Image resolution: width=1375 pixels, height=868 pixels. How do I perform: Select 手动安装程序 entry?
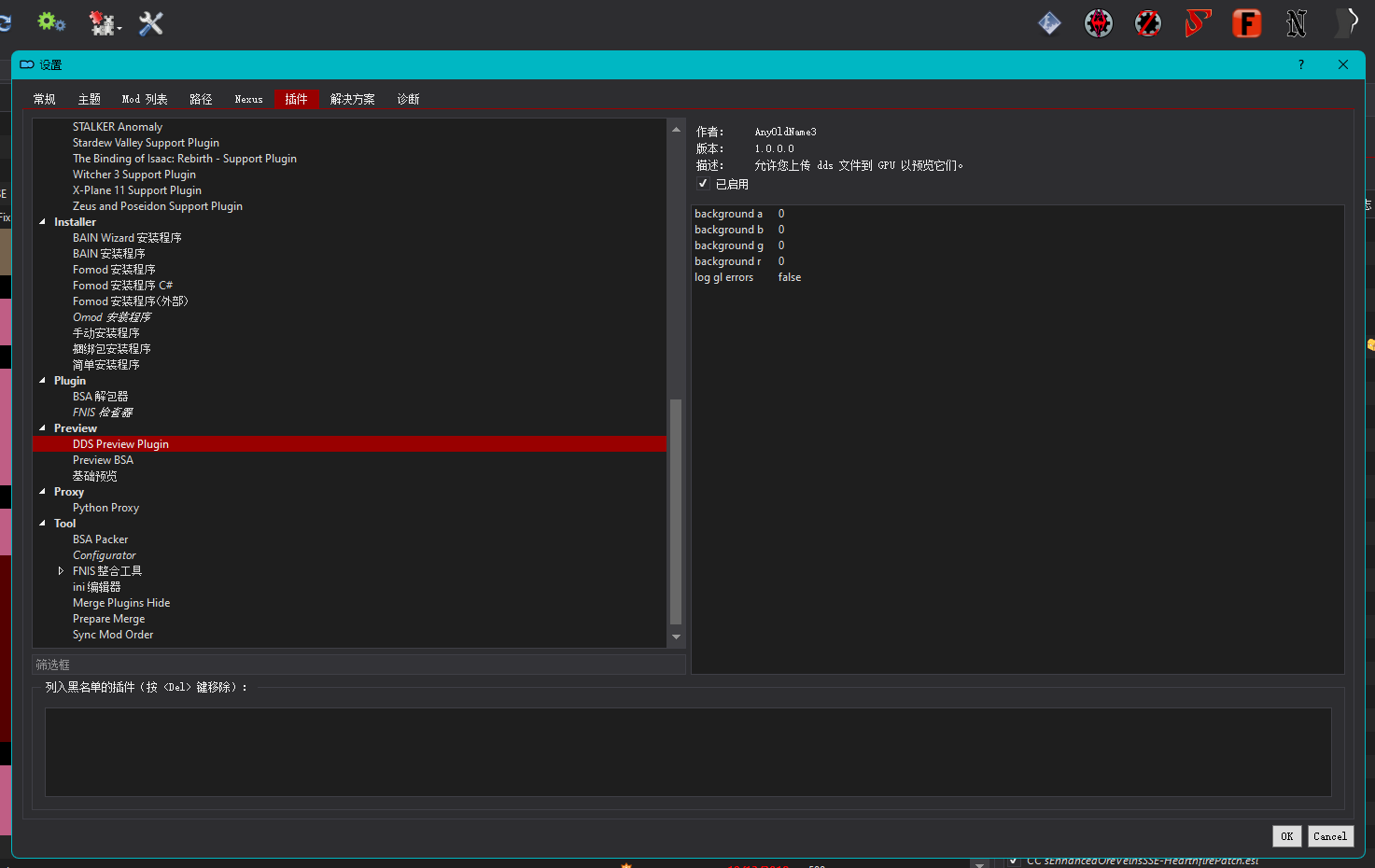pyautogui.click(x=106, y=333)
